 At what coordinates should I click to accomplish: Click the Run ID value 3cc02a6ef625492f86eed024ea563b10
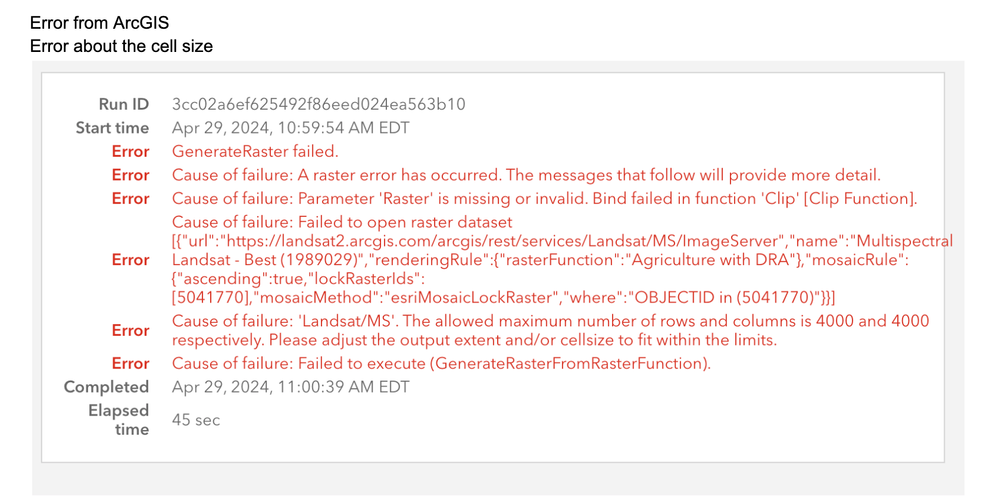coord(318,104)
